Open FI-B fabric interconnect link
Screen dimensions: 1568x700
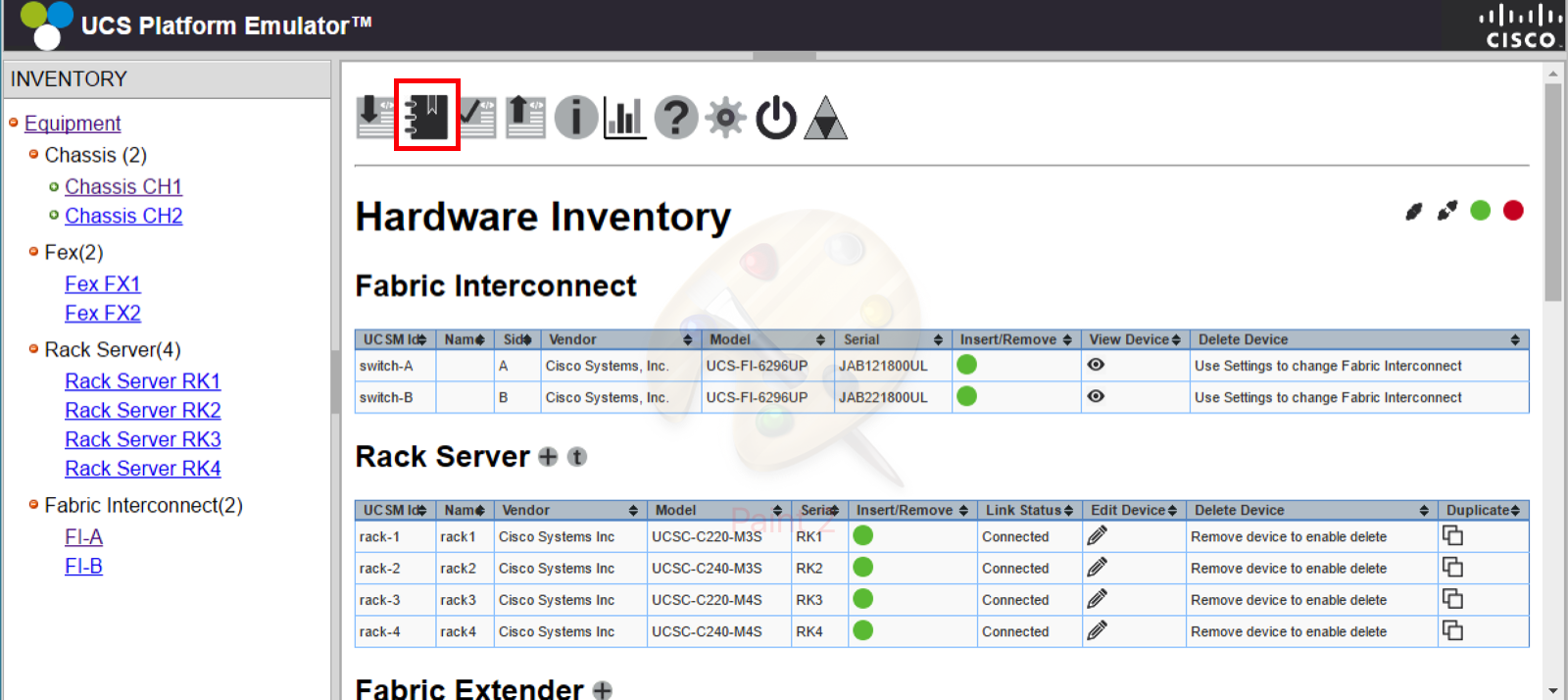tap(83, 567)
